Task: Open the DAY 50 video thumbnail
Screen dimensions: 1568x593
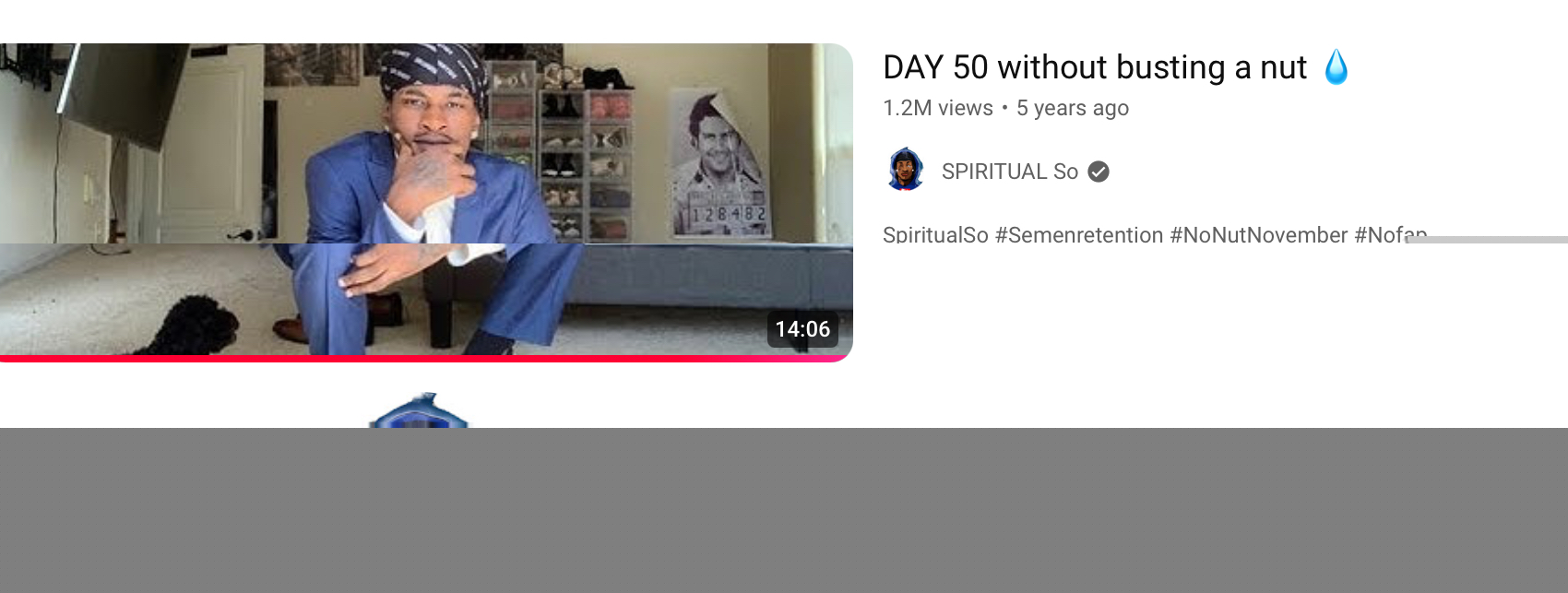Action: click(x=426, y=202)
